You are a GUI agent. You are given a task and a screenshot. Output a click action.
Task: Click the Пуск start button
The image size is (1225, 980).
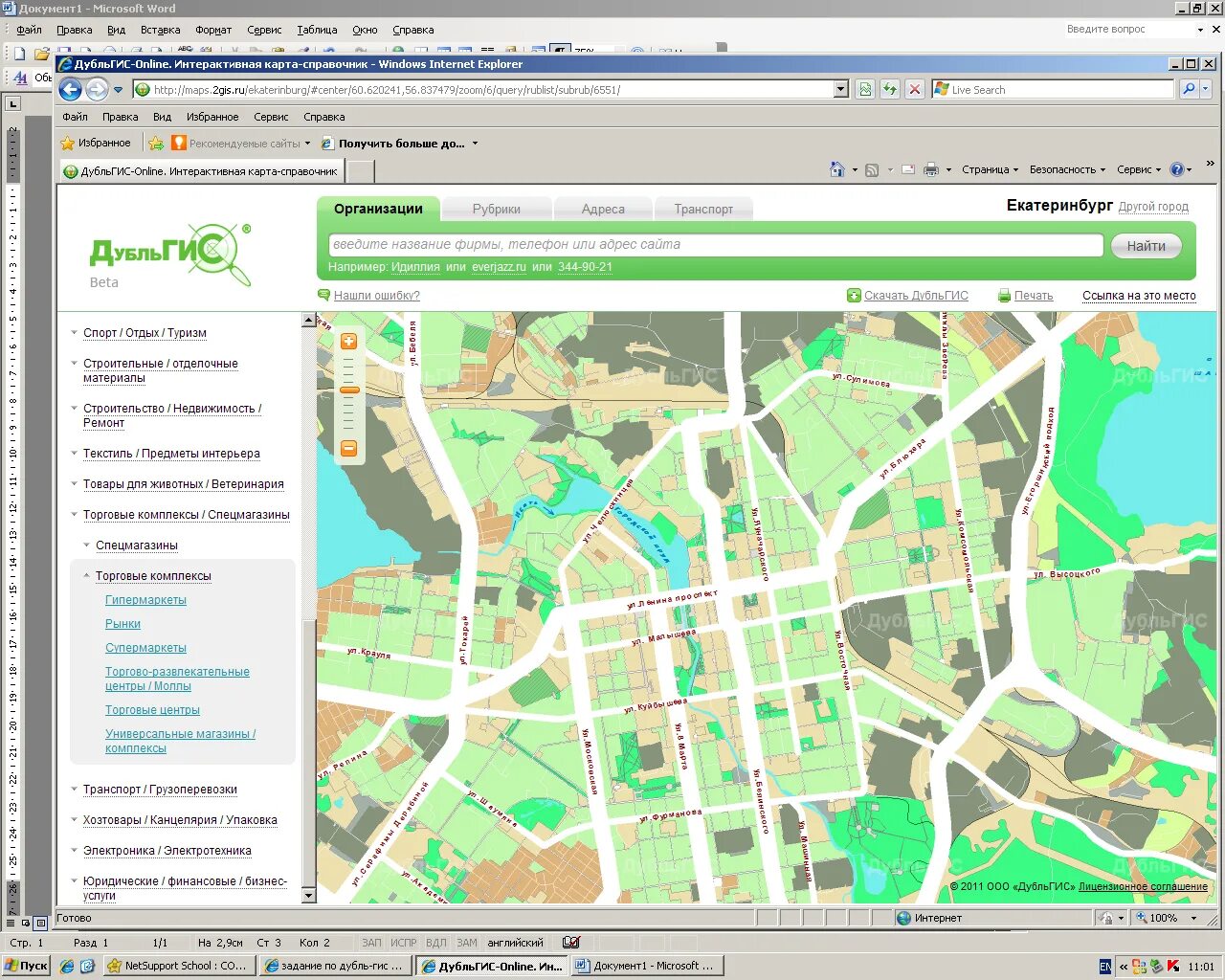click(x=26, y=967)
